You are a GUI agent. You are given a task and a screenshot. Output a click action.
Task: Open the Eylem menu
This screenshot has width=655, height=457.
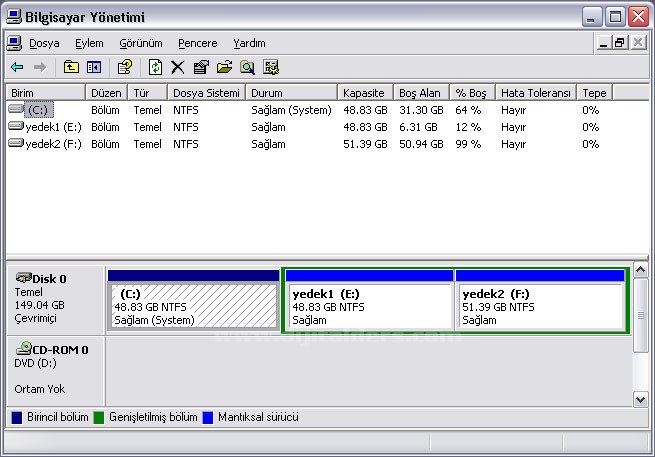click(89, 43)
